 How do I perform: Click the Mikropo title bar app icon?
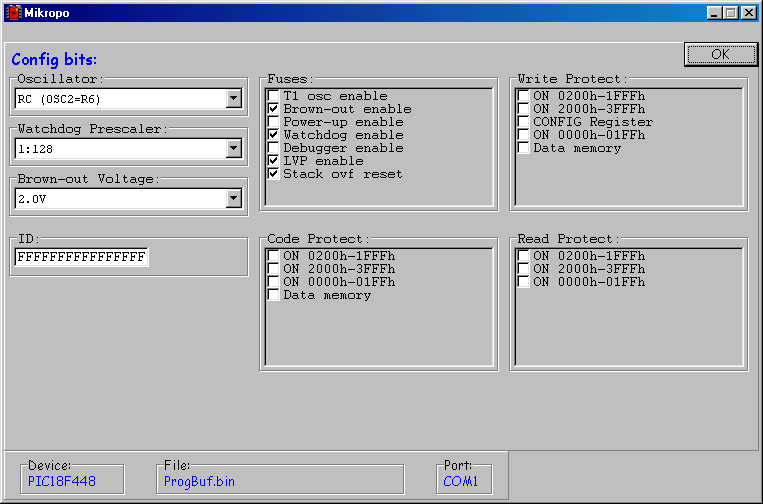pos(13,13)
